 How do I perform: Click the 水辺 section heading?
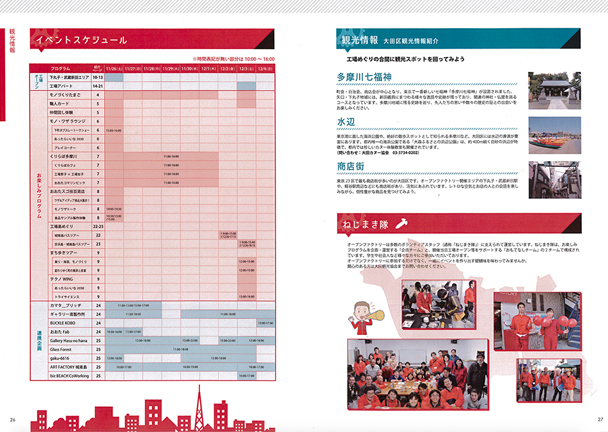click(x=347, y=120)
